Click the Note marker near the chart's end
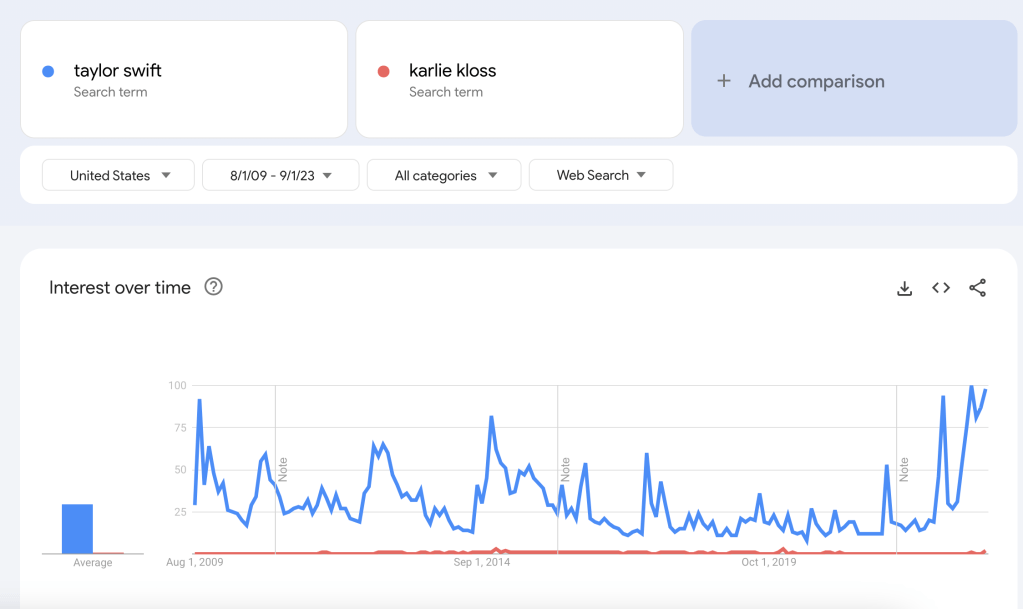This screenshot has height=609, width=1023. 904,469
